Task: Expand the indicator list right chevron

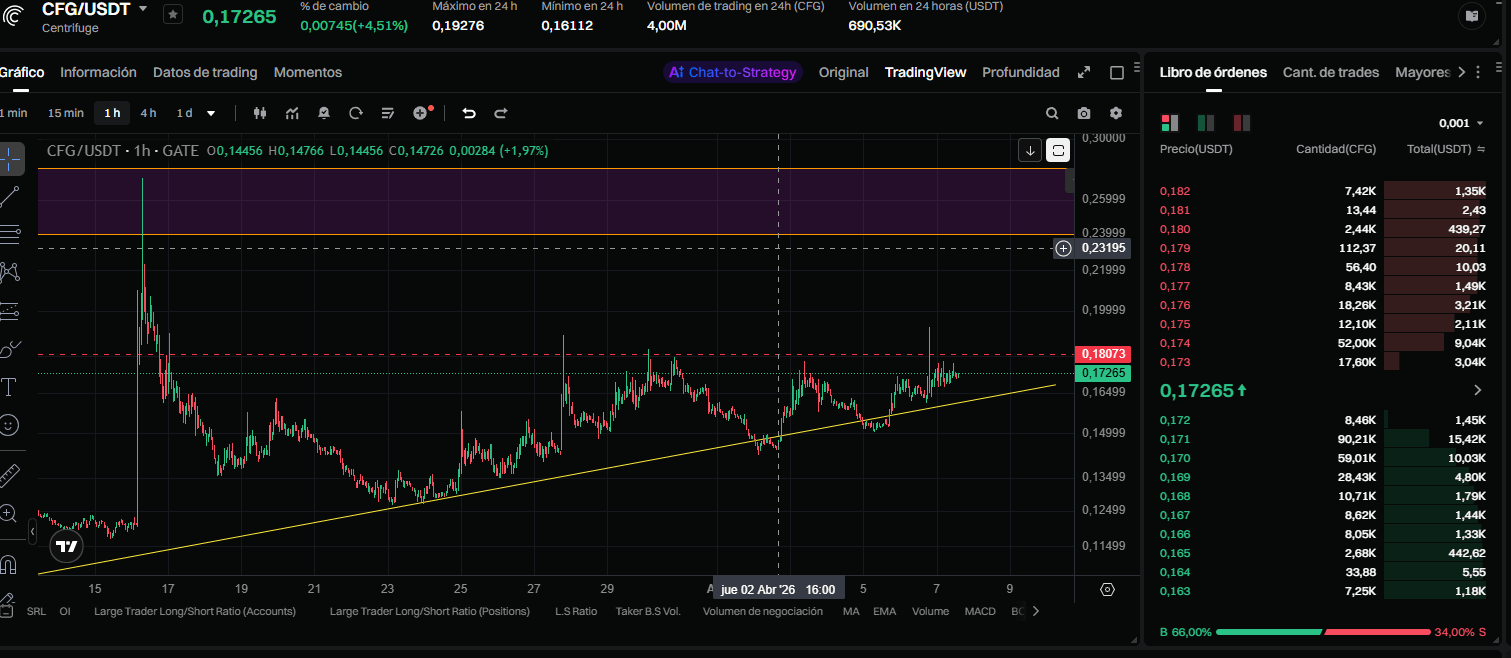Action: 1036,611
